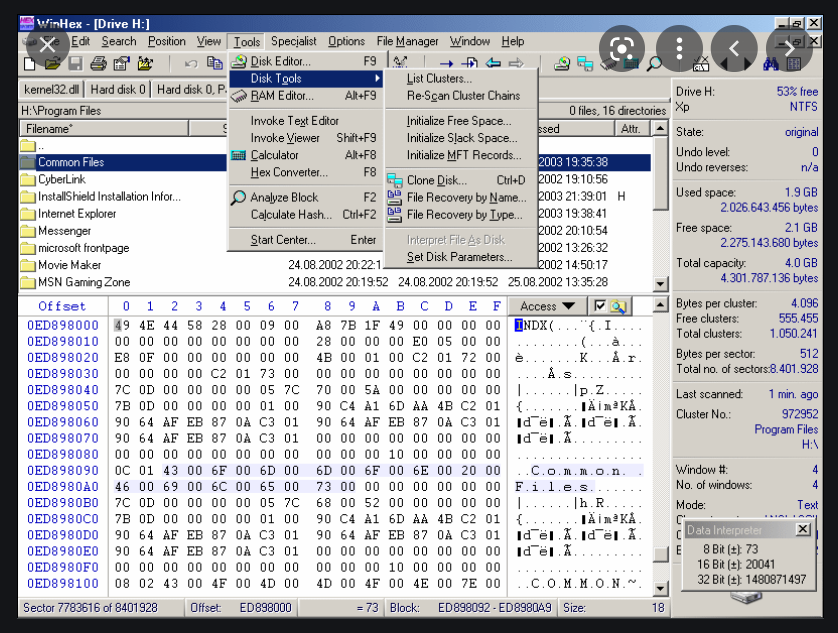Click the Save diskette toolbar icon
The width and height of the screenshot is (838, 633).
(75, 64)
